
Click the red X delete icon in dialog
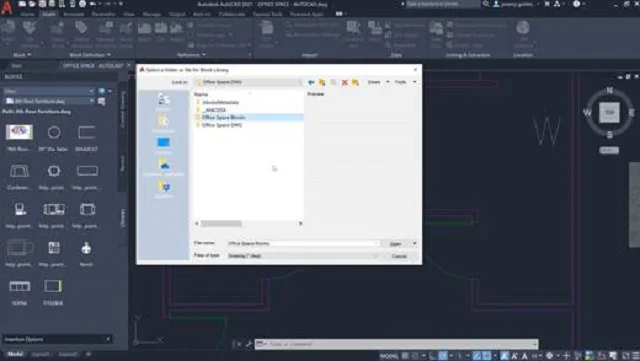coord(344,82)
